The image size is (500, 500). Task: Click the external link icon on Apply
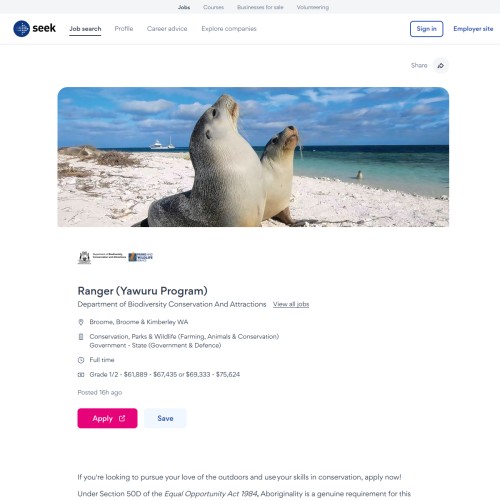[122, 418]
